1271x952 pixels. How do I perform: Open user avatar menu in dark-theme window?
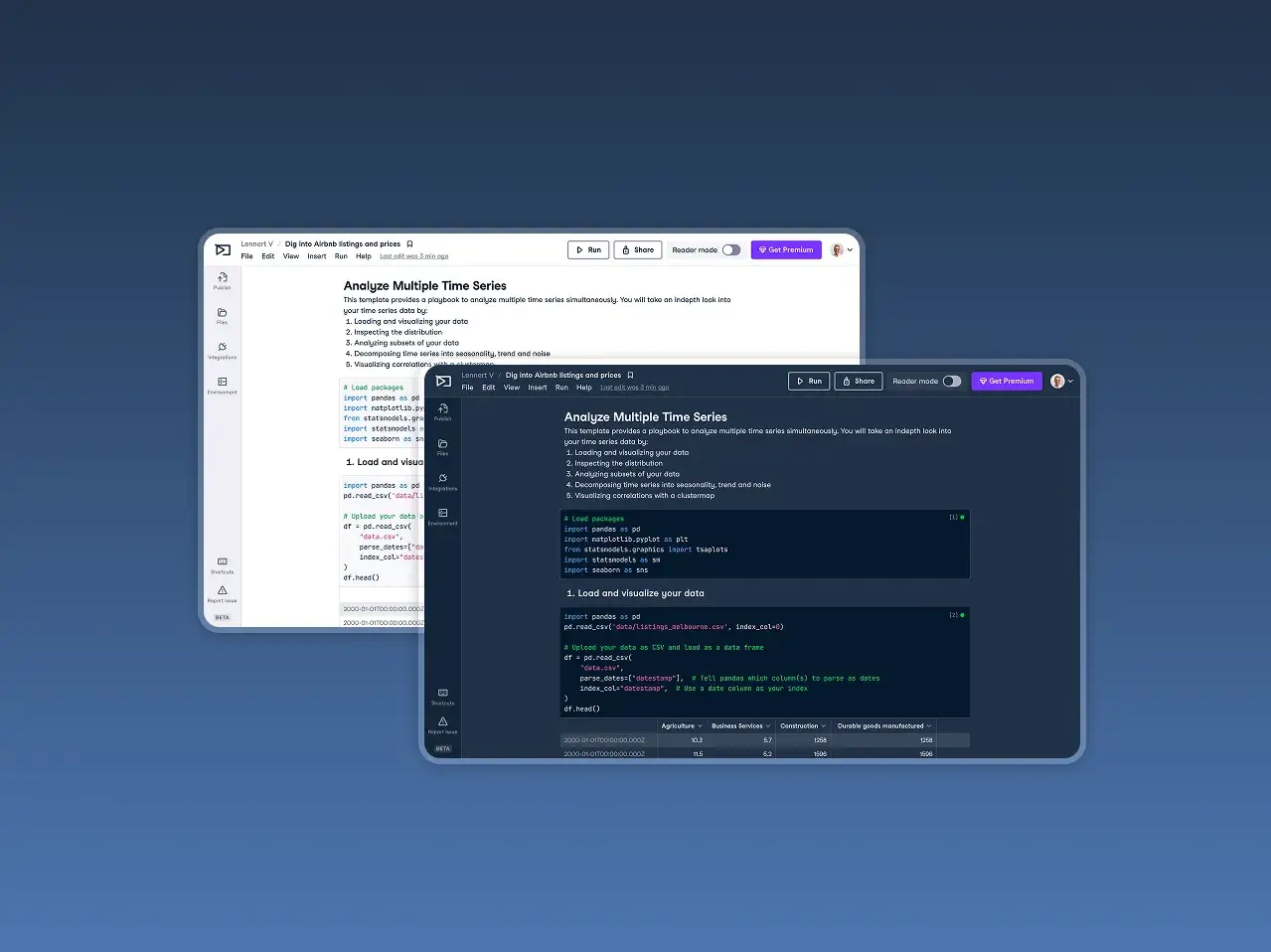[x=1062, y=382]
